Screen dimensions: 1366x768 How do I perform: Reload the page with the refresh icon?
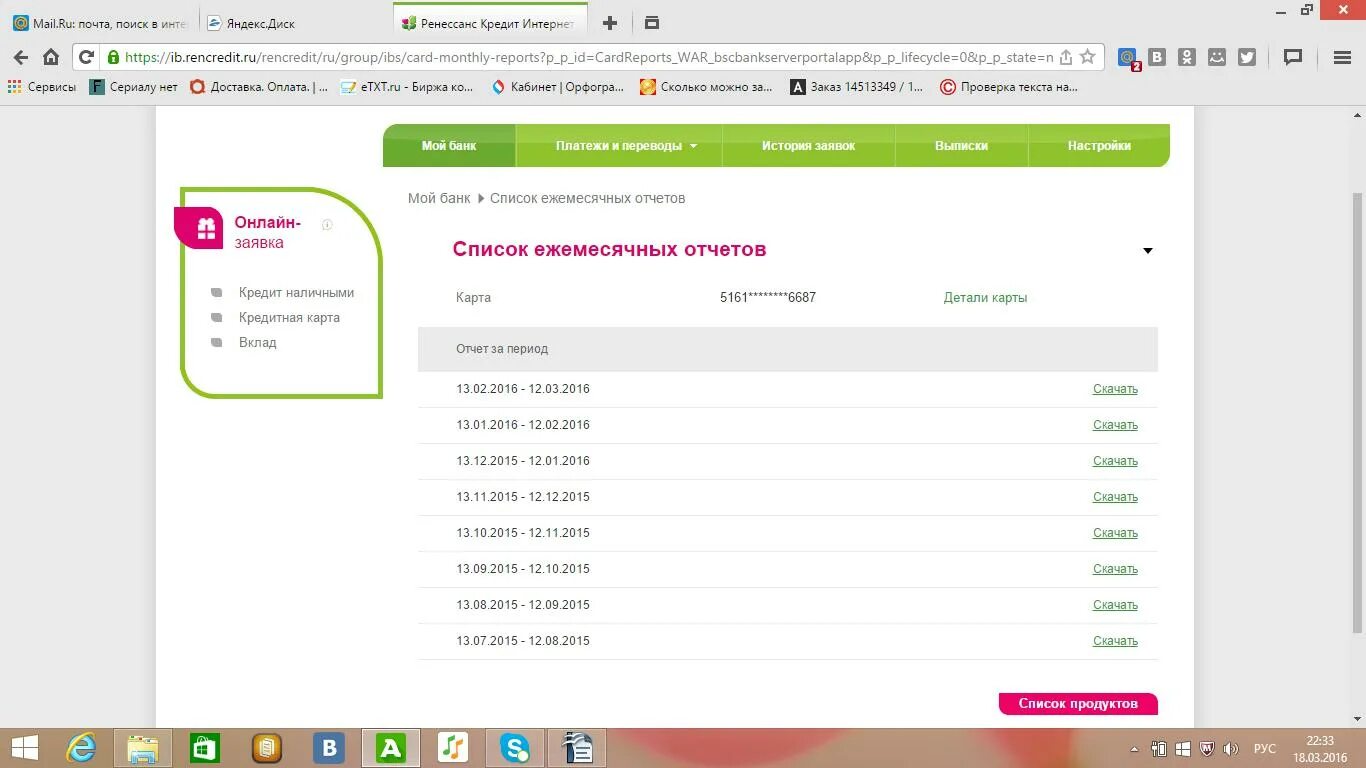click(x=86, y=57)
